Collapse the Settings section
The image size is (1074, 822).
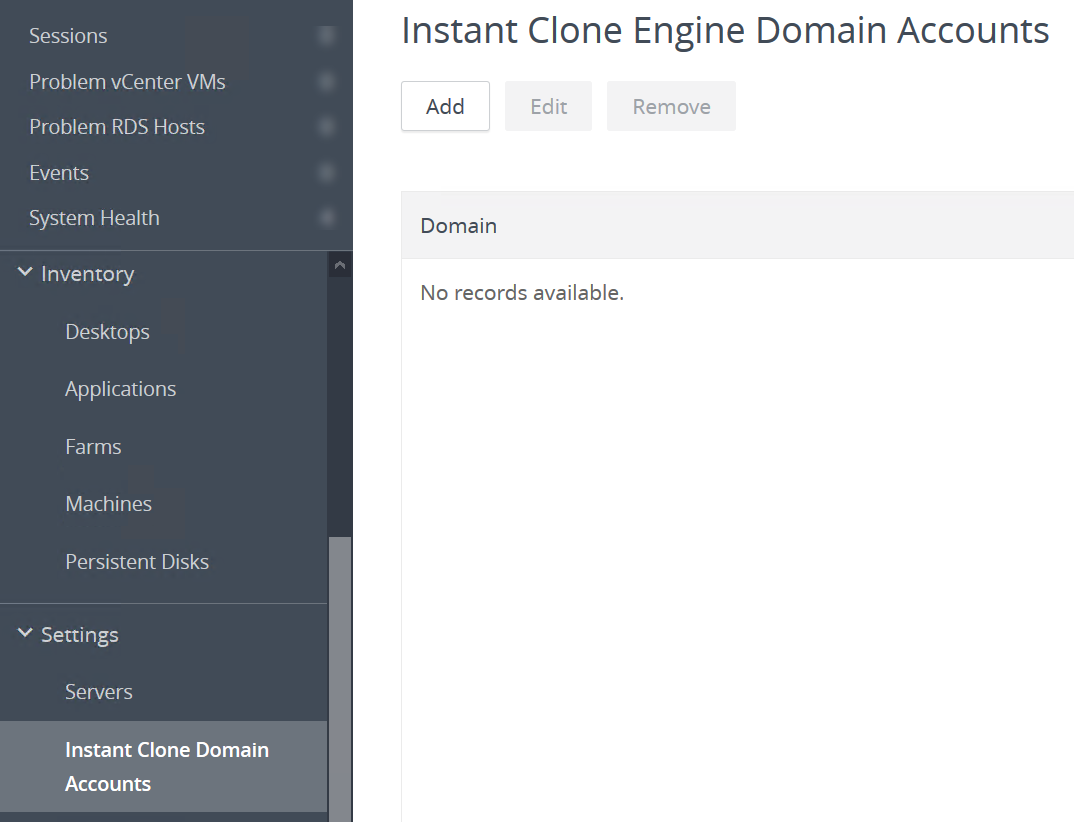[x=25, y=634]
